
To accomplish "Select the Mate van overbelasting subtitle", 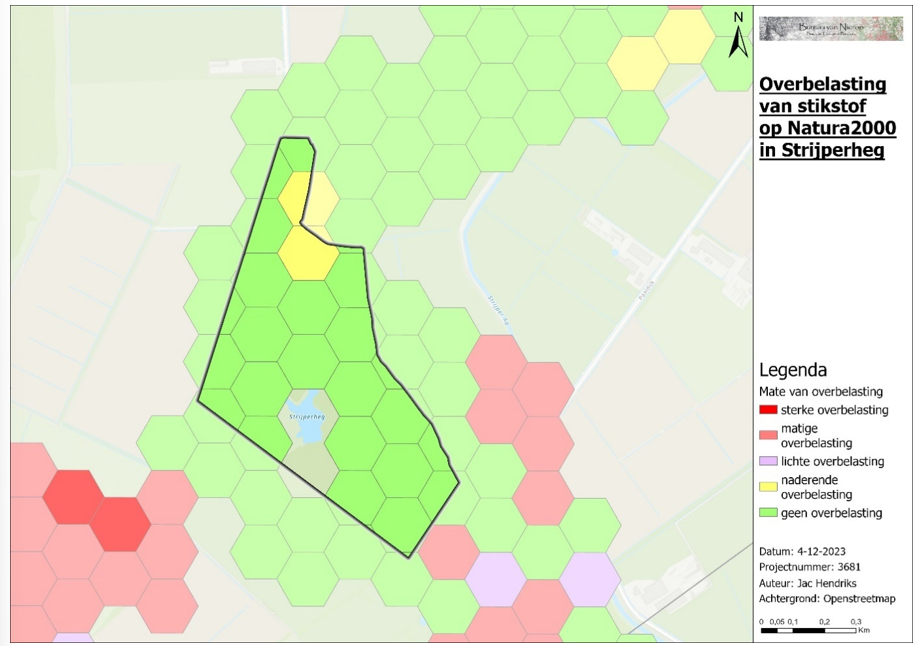I will pos(819,391).
